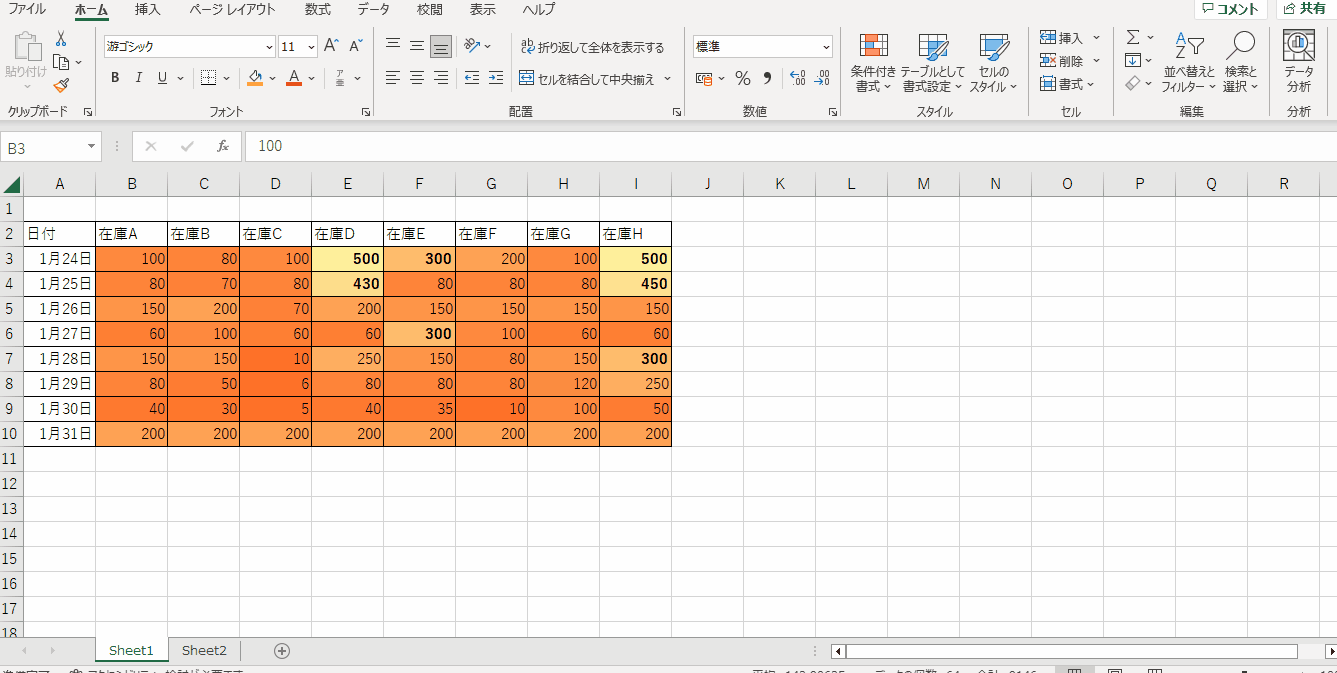Click the コメント button
The width and height of the screenshot is (1337, 673).
[1231, 9]
